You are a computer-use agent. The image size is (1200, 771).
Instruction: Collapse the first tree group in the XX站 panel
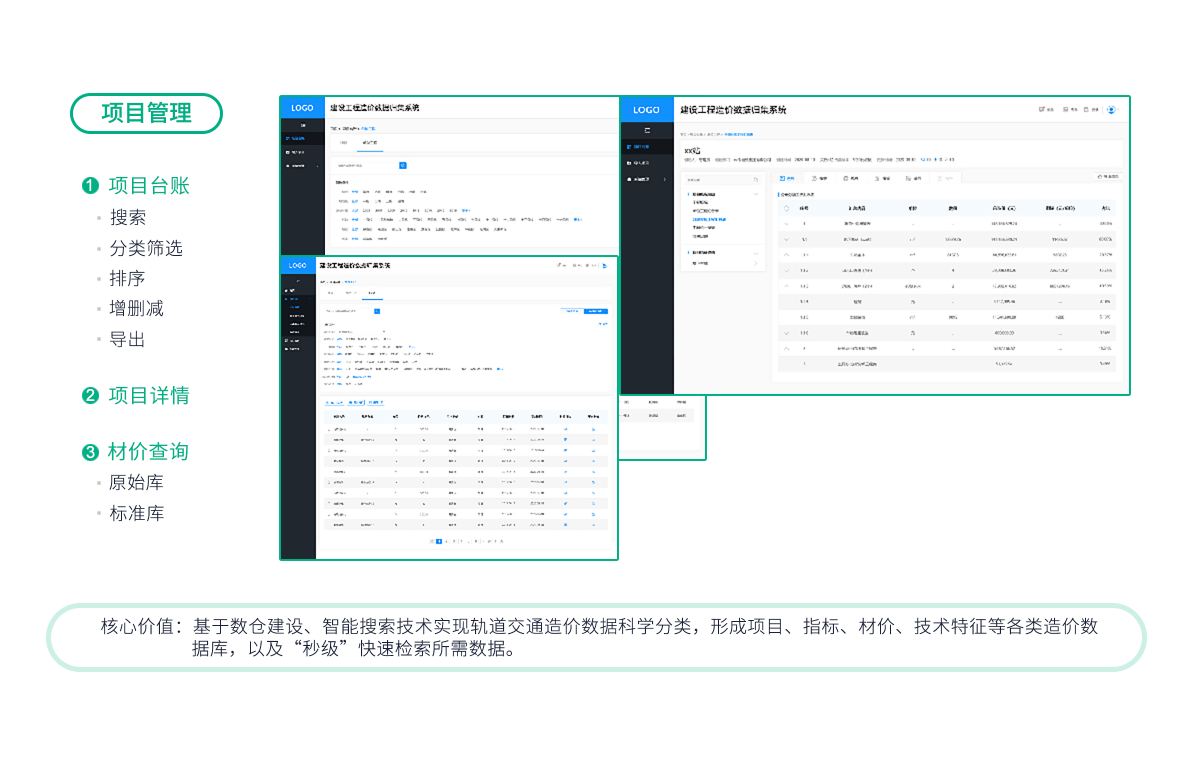[756, 193]
